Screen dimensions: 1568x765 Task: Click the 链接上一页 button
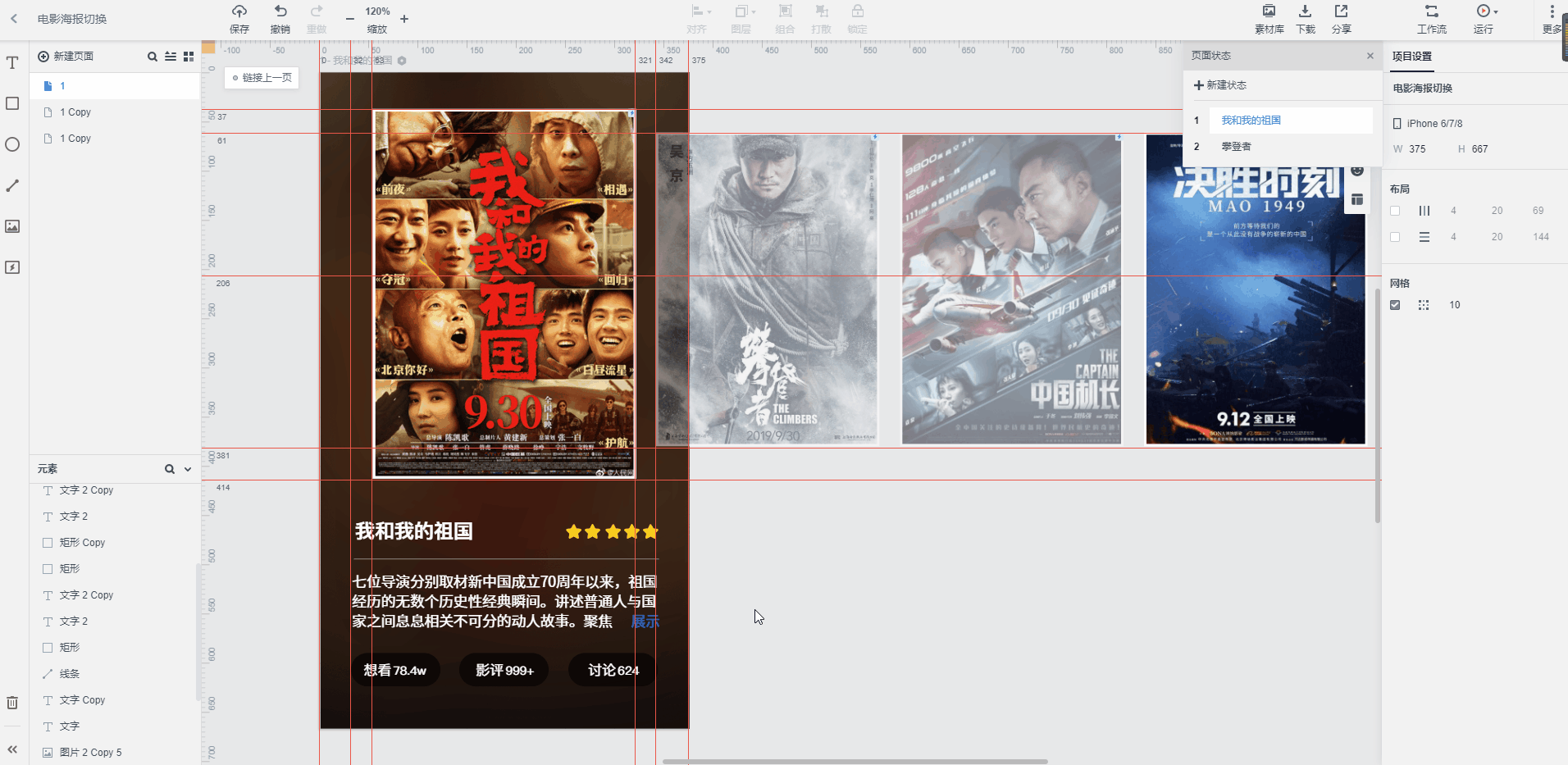point(262,78)
